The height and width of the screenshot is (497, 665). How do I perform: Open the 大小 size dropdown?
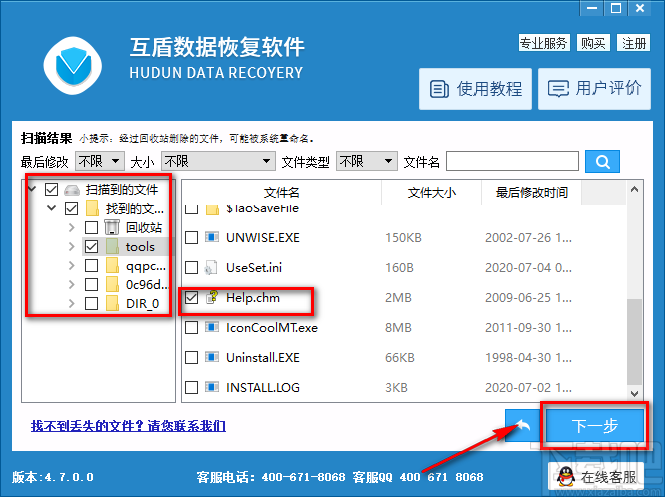coord(218,161)
